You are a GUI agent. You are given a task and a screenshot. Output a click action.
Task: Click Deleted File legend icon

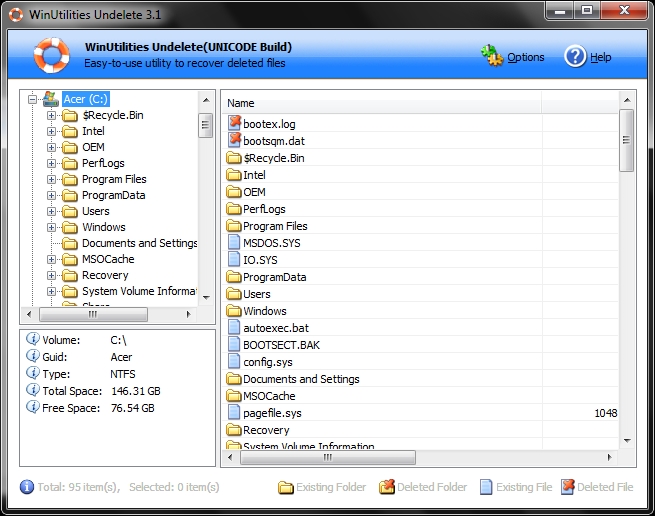(x=568, y=487)
